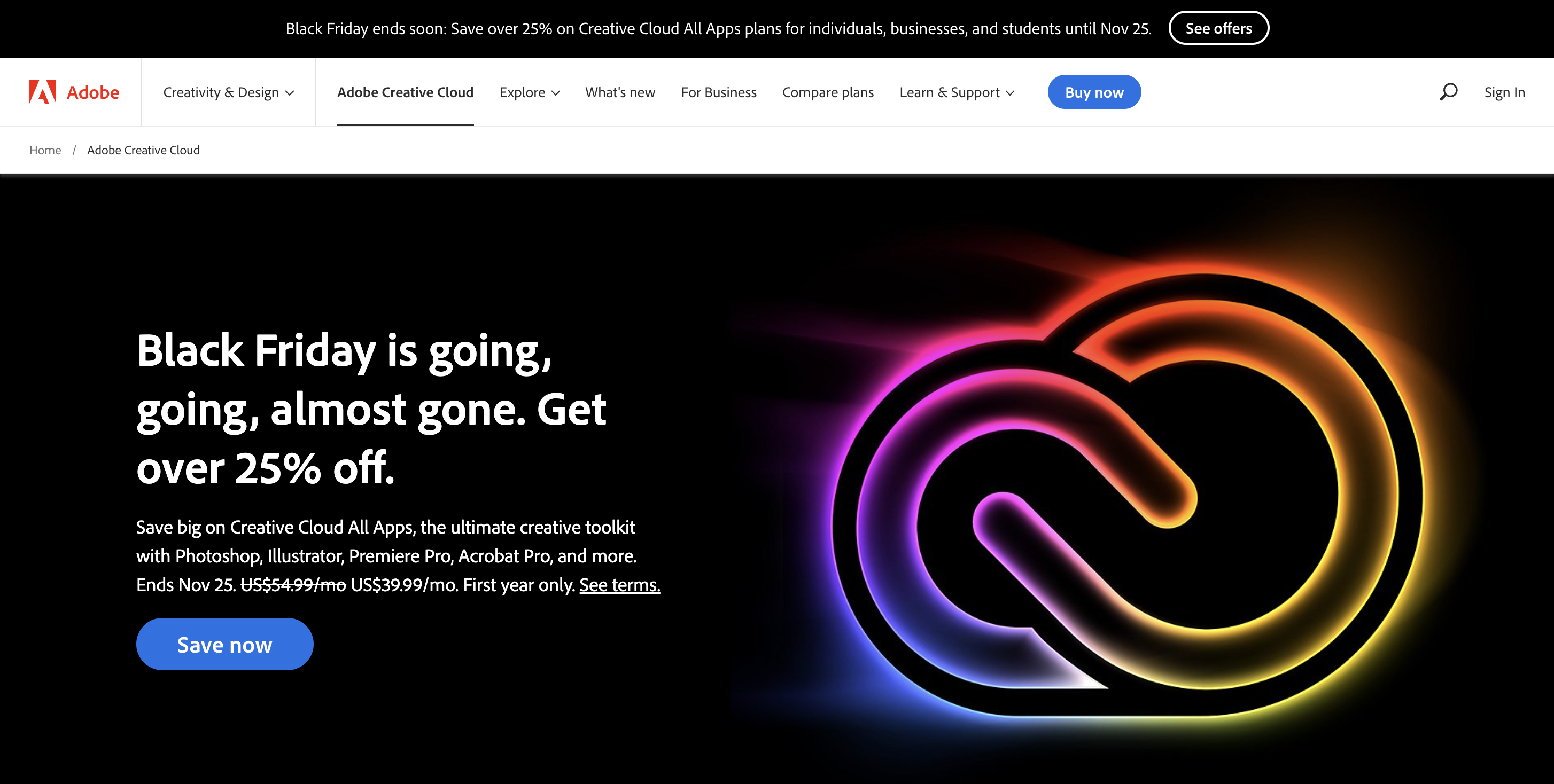Open the Learn & Support dropdown
The width and height of the screenshot is (1554, 784).
(957, 92)
